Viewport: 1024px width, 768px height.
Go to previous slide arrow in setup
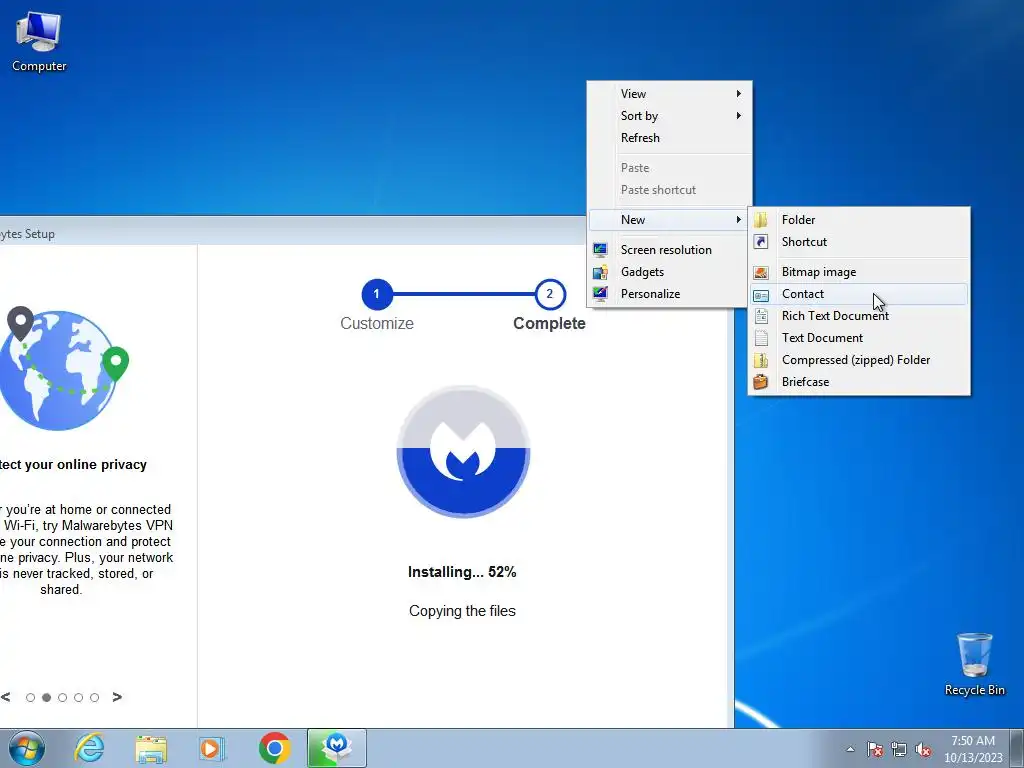coord(6,697)
